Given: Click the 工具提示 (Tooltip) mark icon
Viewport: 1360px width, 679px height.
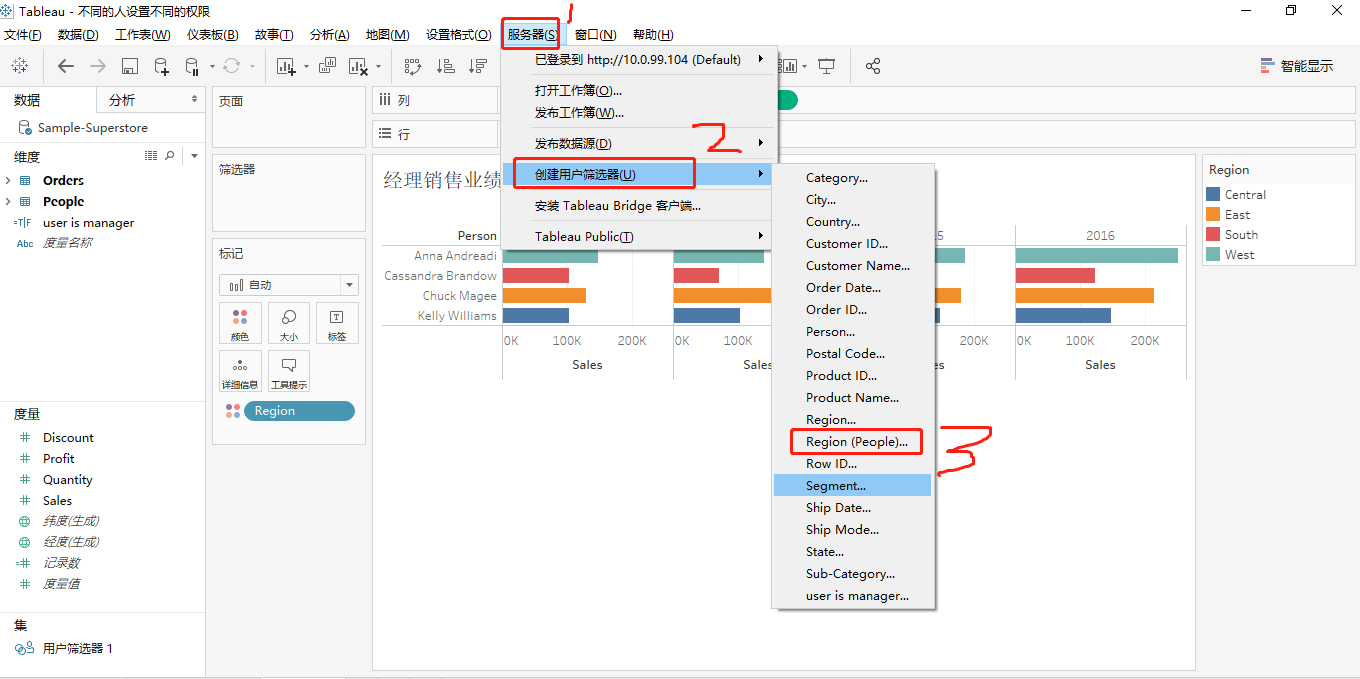Looking at the screenshot, I should tap(288, 370).
